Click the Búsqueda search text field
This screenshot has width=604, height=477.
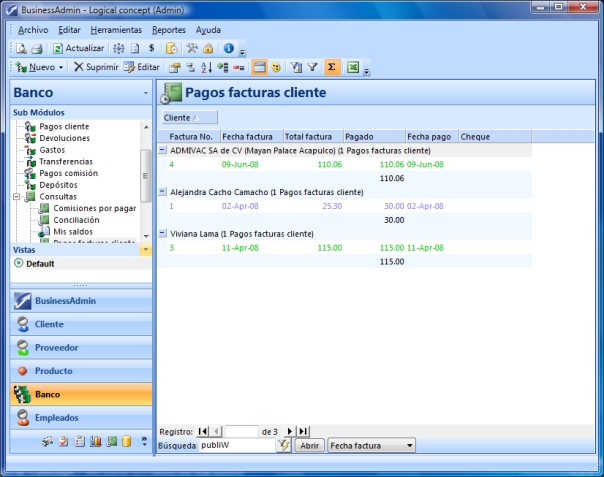click(236, 445)
